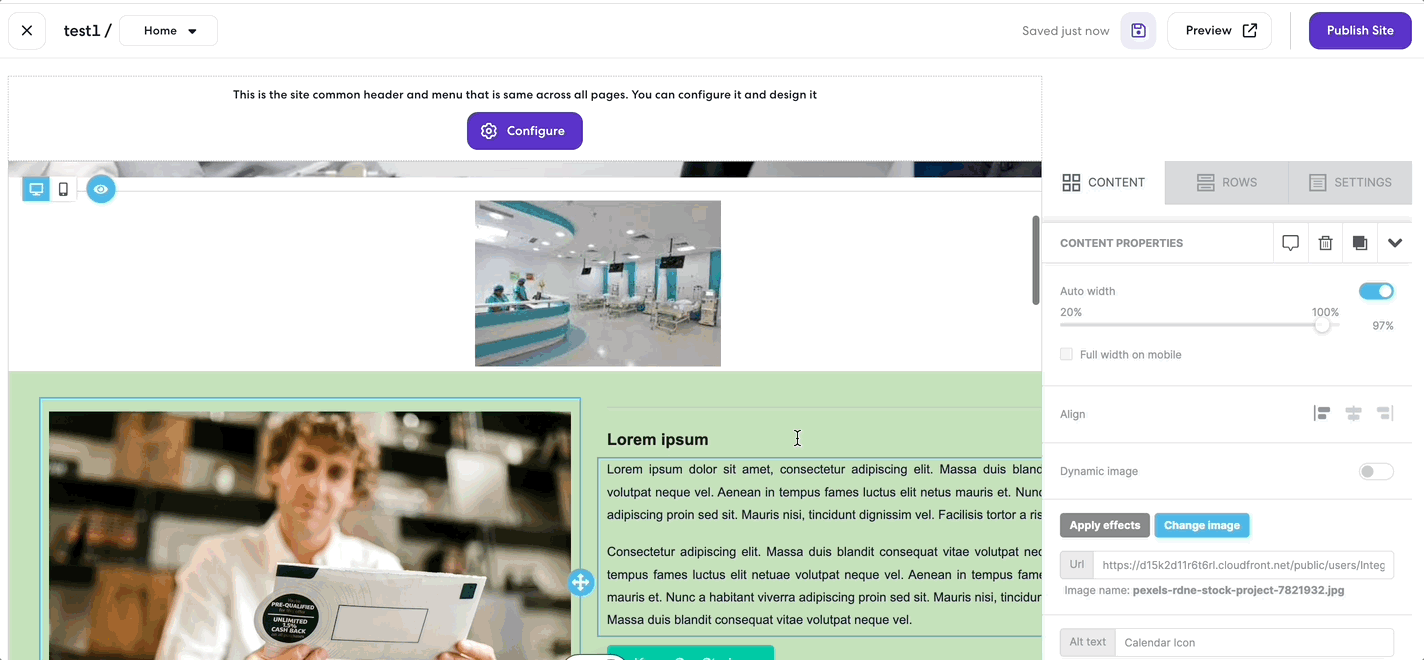
Task: Click the save disk icon
Action: [x=1138, y=31]
